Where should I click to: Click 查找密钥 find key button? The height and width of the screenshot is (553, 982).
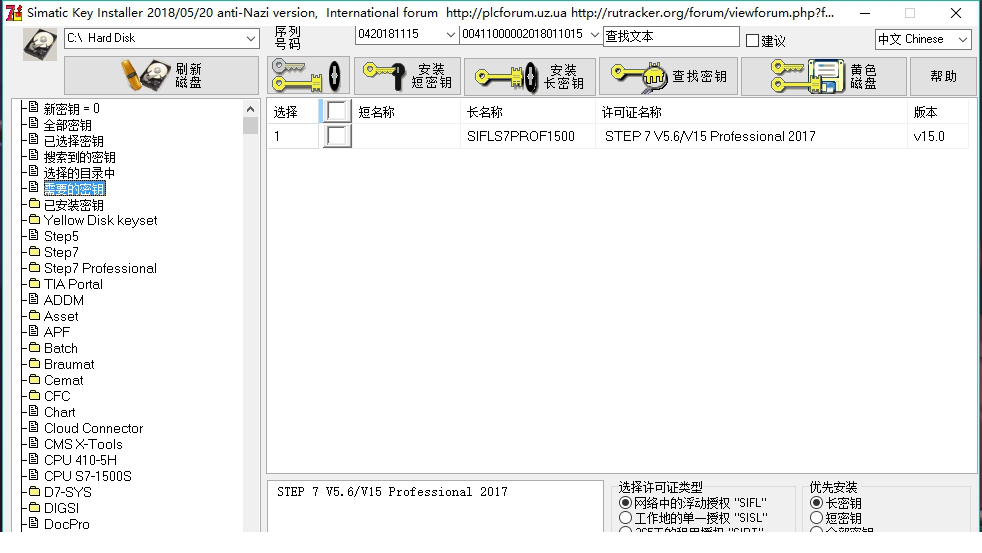click(668, 76)
